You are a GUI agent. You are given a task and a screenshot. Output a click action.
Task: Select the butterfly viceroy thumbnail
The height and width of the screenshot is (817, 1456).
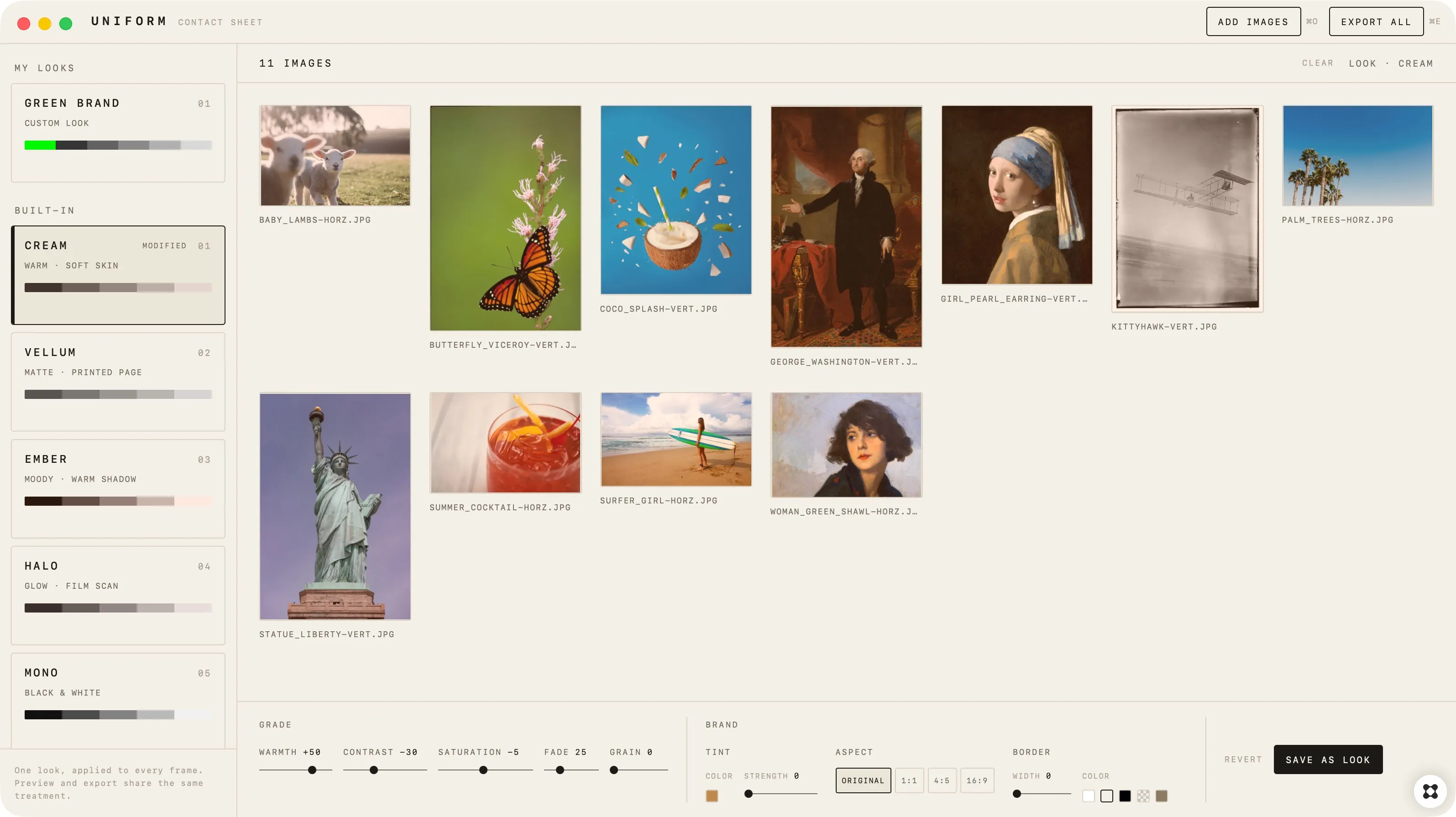[505, 218]
